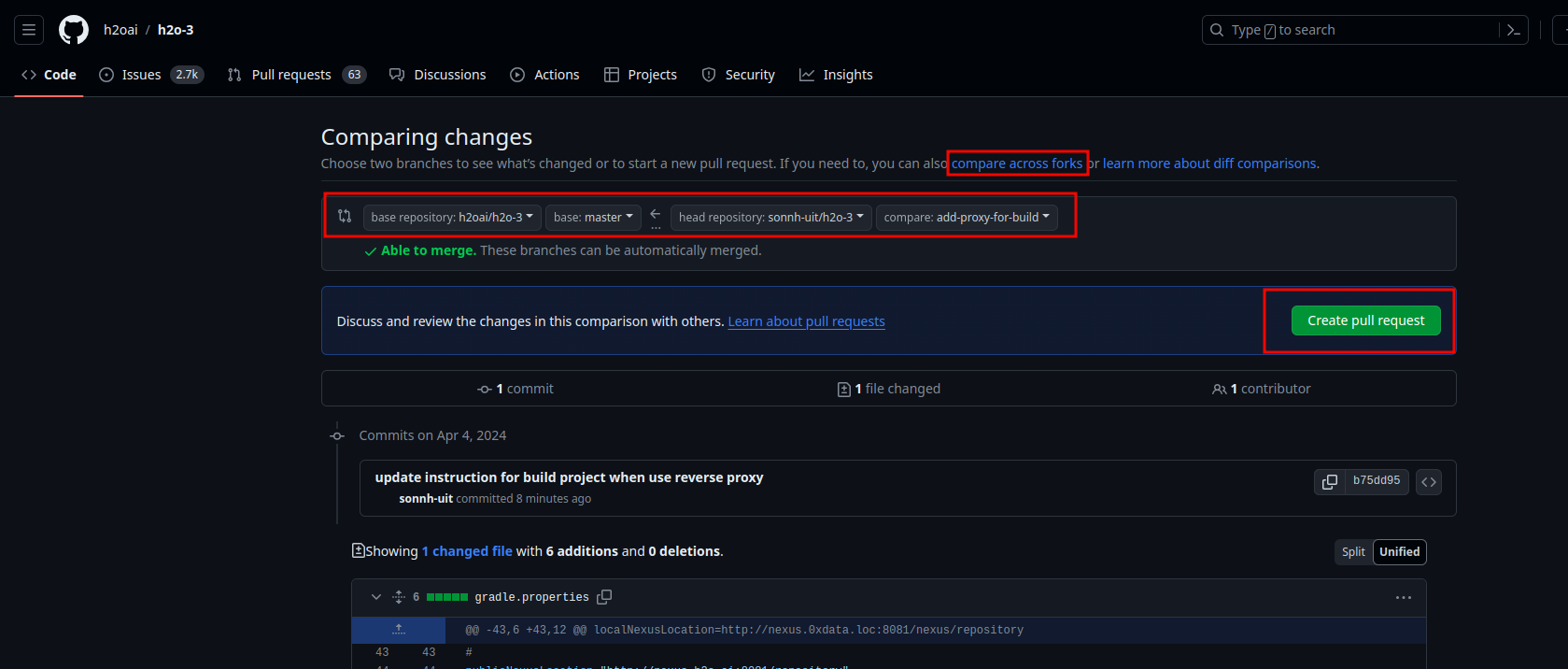Screen dimensions: 1568x669
Task: Open base: master branch dropdown
Action: [593, 217]
